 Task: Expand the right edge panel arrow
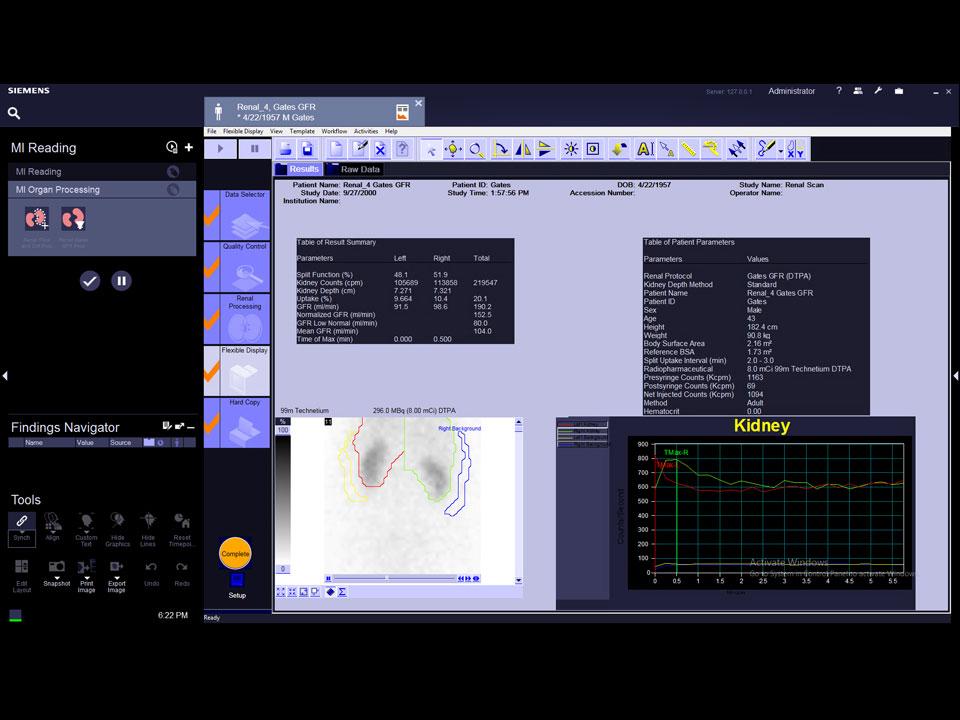pos(955,375)
